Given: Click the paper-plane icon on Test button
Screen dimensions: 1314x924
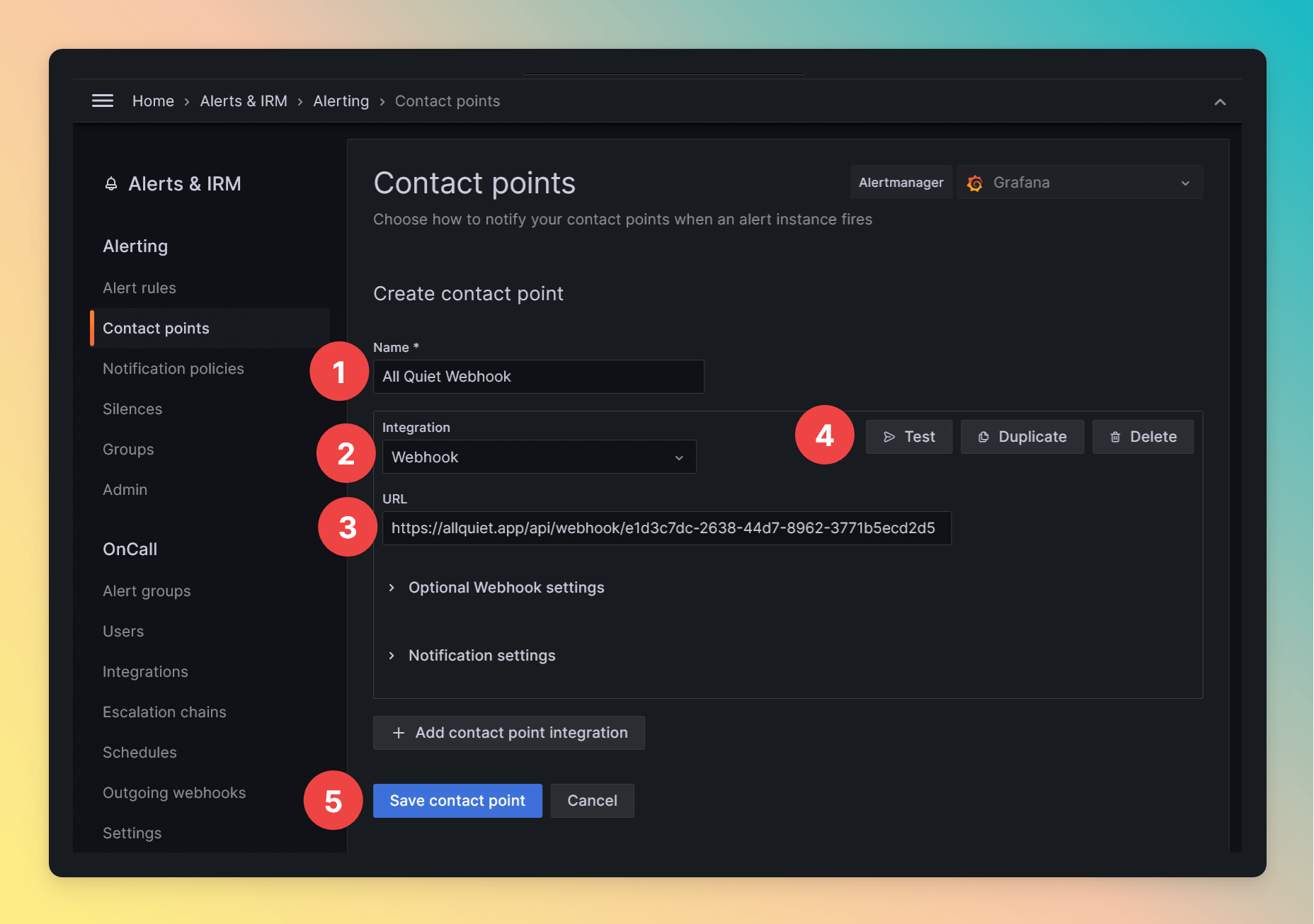Looking at the screenshot, I should pos(889,437).
